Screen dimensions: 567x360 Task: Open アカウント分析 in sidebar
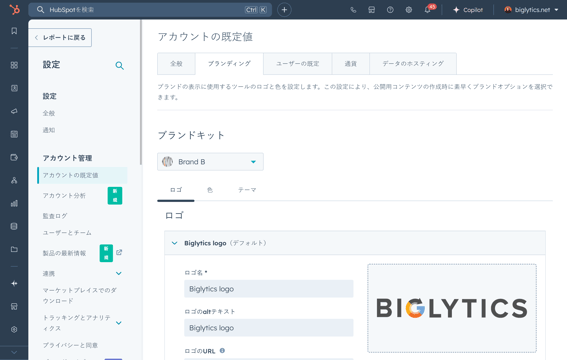coord(64,196)
